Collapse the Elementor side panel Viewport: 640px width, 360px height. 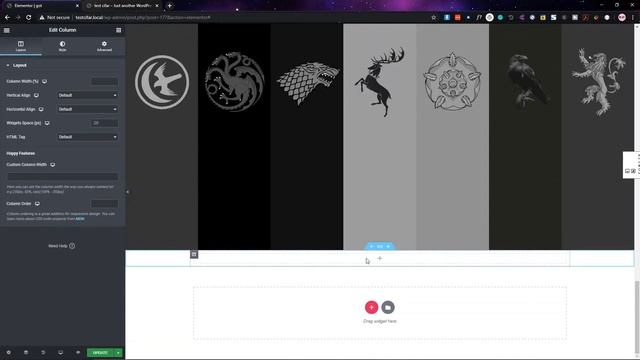tap(127, 192)
